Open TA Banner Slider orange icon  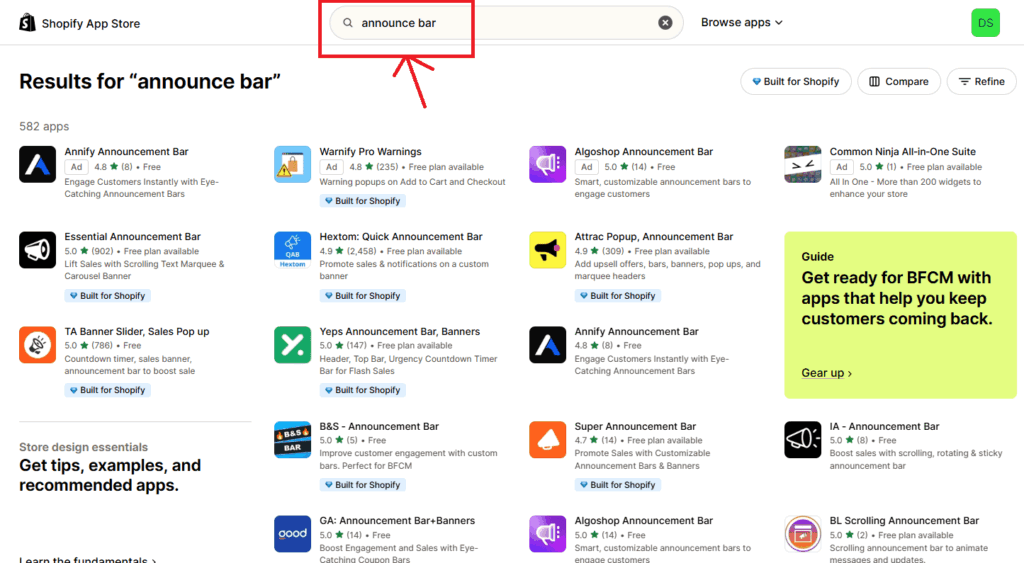click(37, 344)
